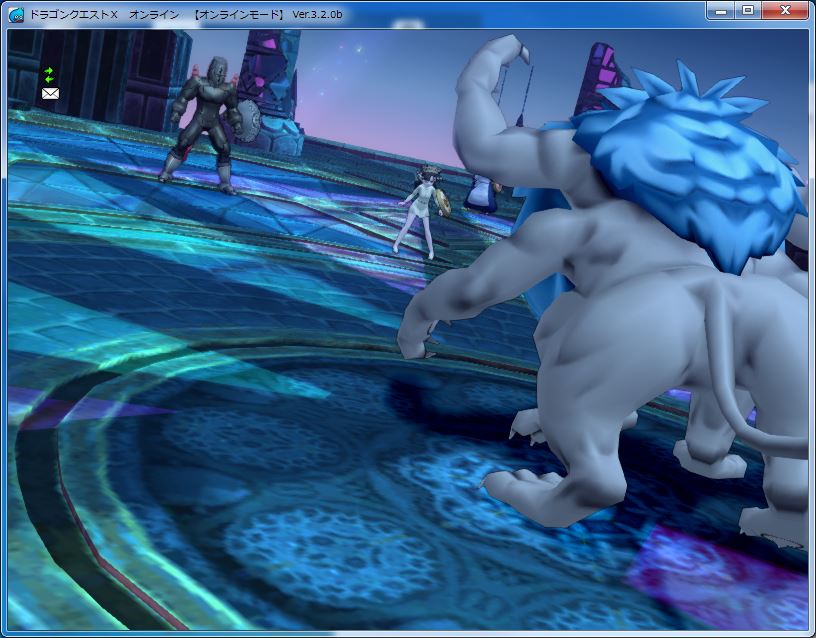Click the Dragon Quest X slime title icon

[x=16, y=15]
